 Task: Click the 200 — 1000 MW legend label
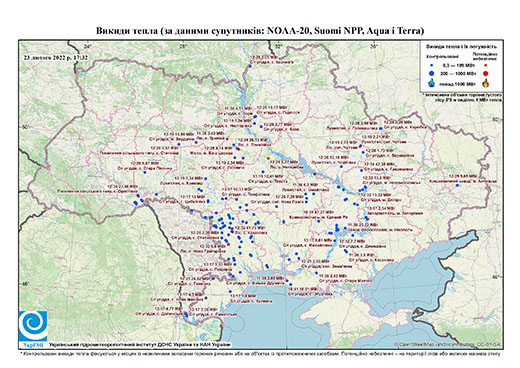(x=458, y=73)
